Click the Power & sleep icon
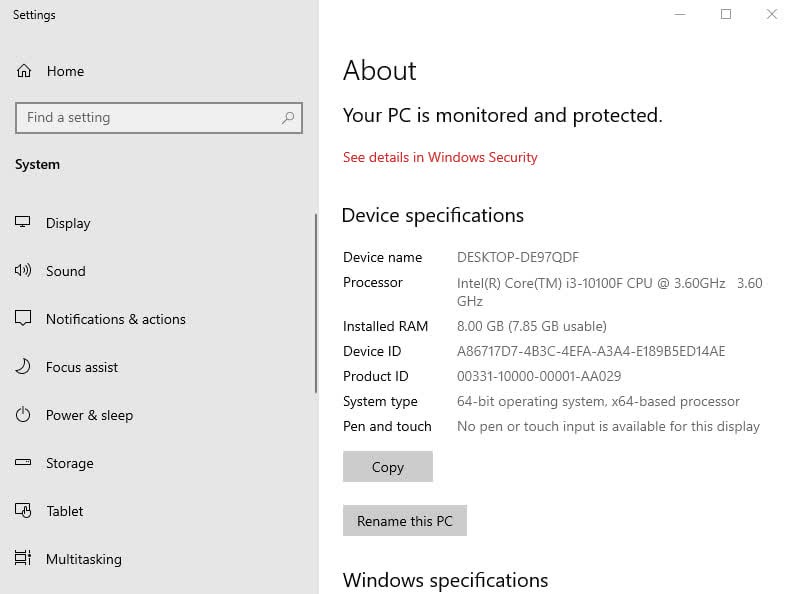Viewport: 795px width, 594px height. coord(23,415)
